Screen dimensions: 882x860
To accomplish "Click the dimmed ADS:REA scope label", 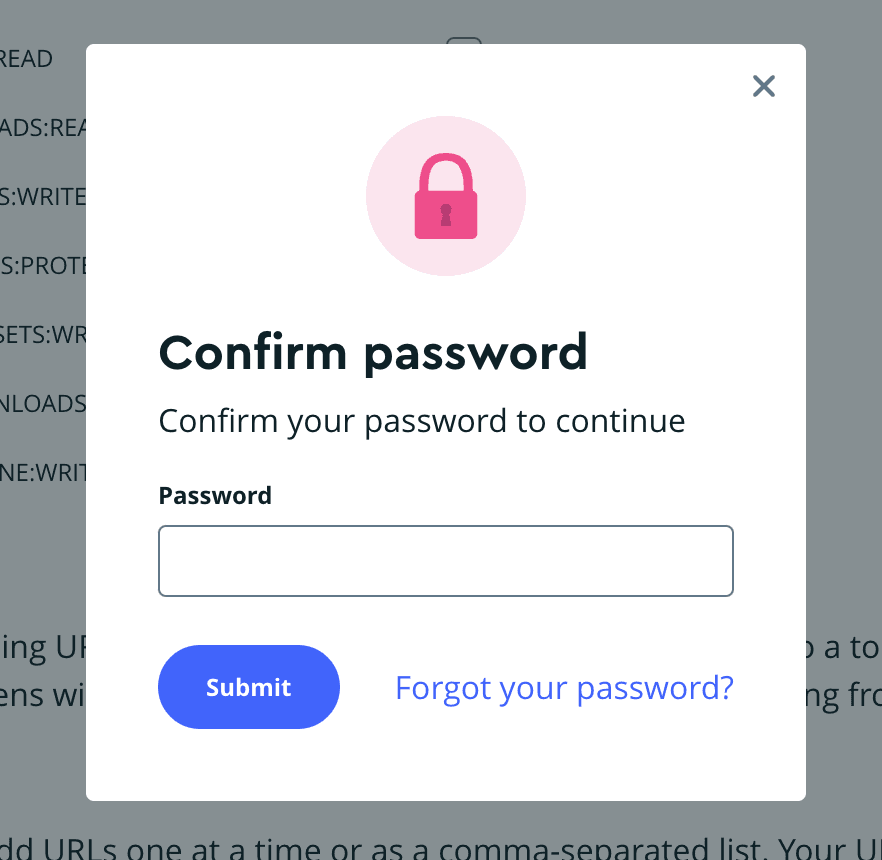I will (43, 128).
